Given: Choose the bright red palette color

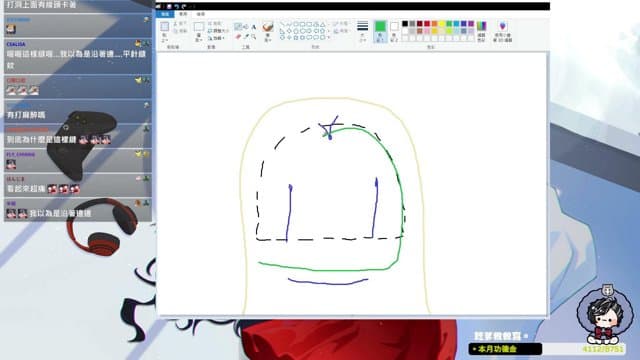Looking at the screenshot, I should (x=427, y=24).
